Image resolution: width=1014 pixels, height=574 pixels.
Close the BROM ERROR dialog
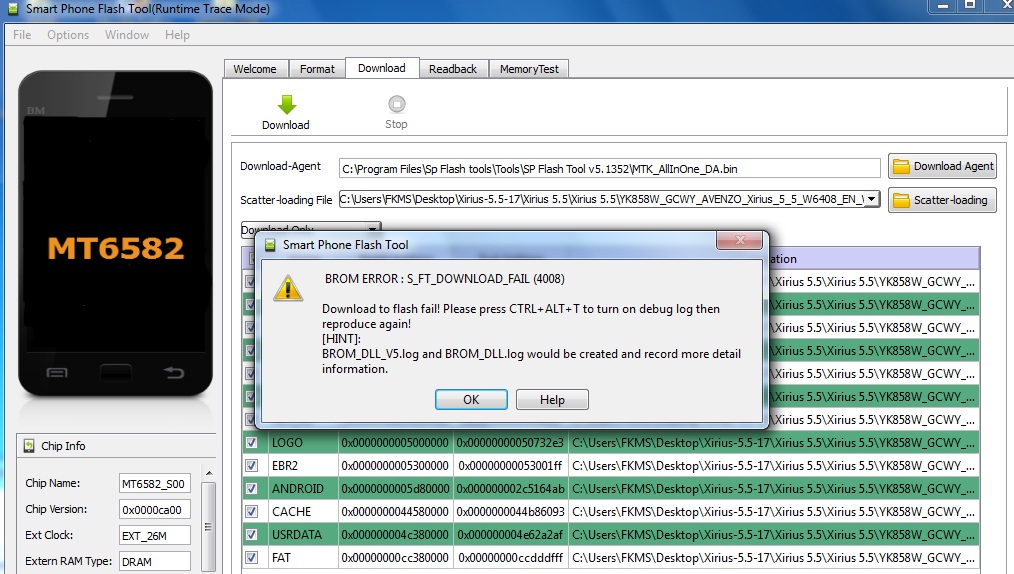740,240
